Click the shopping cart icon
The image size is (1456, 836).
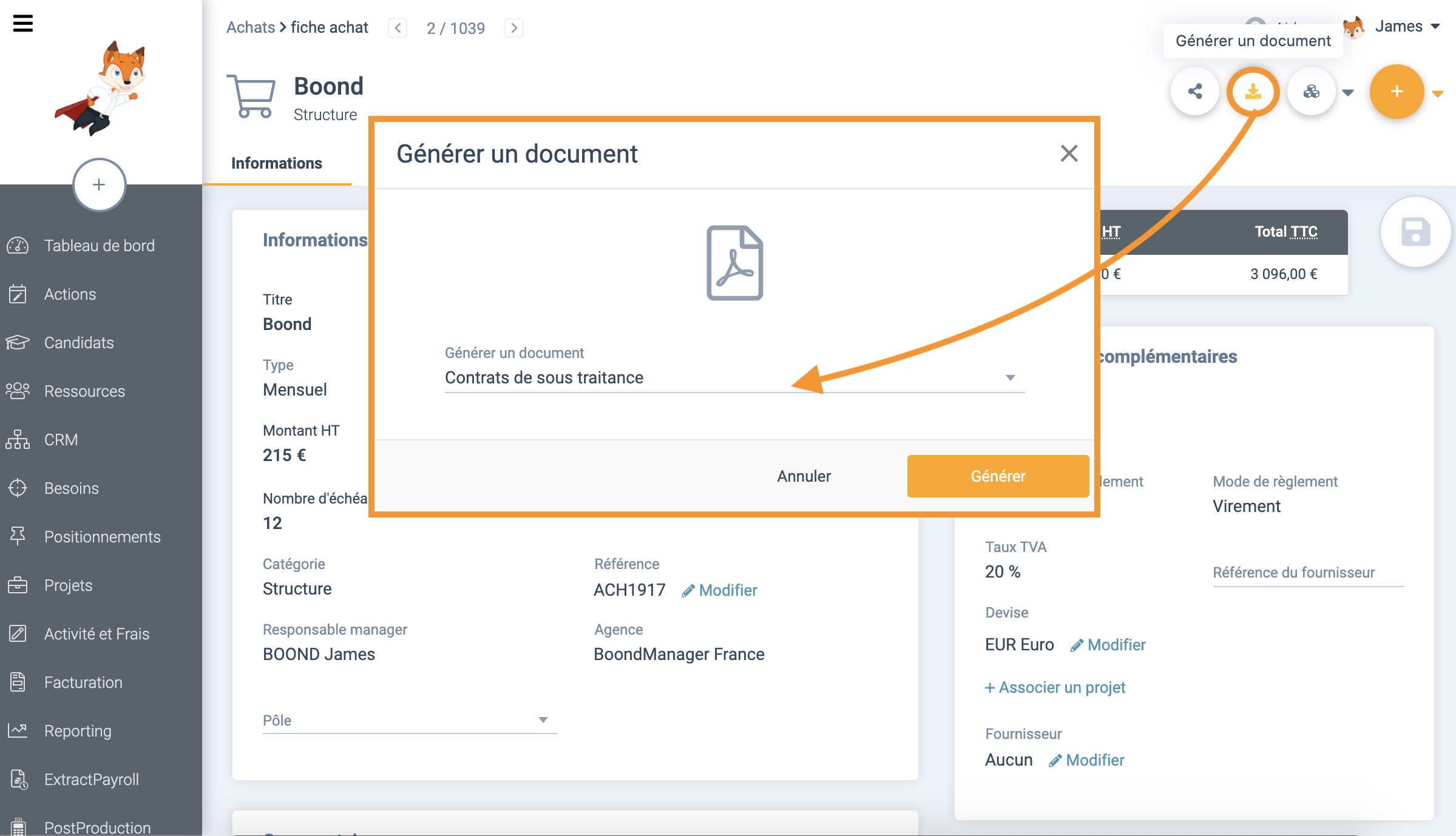251,96
